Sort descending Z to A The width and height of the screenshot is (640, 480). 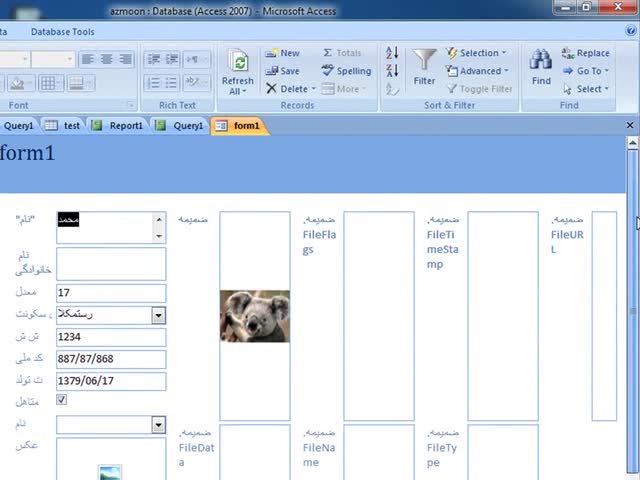point(392,71)
